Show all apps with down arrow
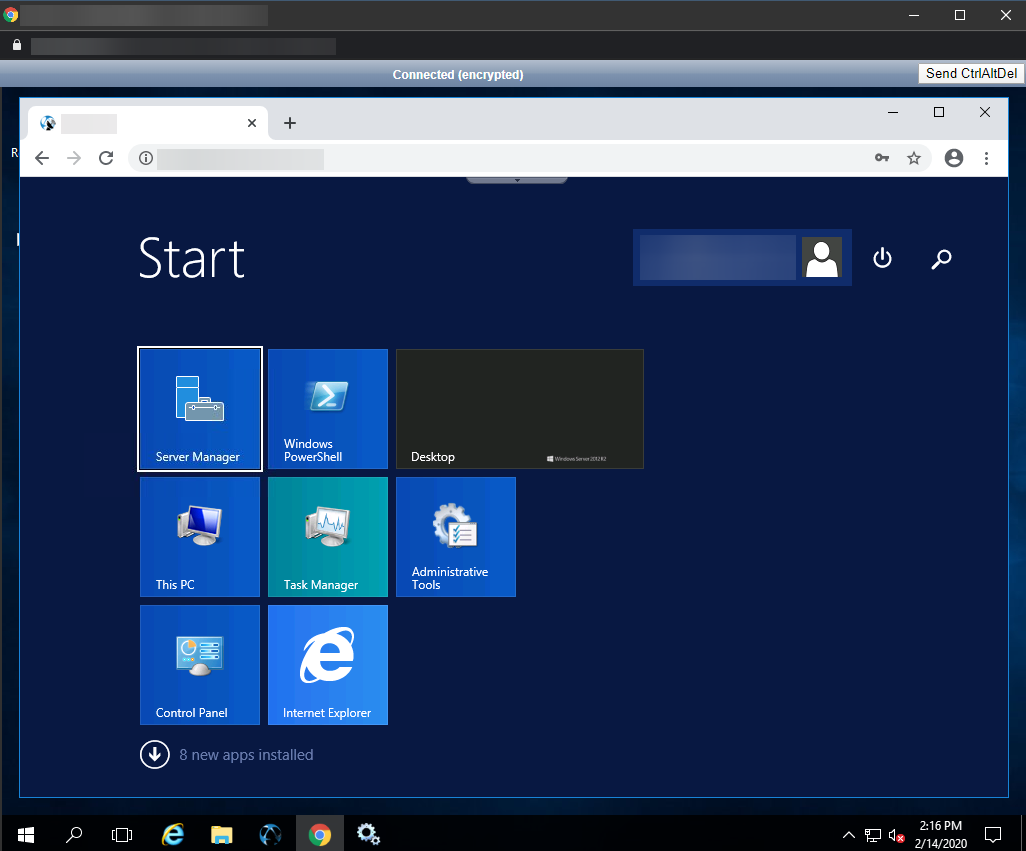This screenshot has width=1026, height=851. click(155, 754)
